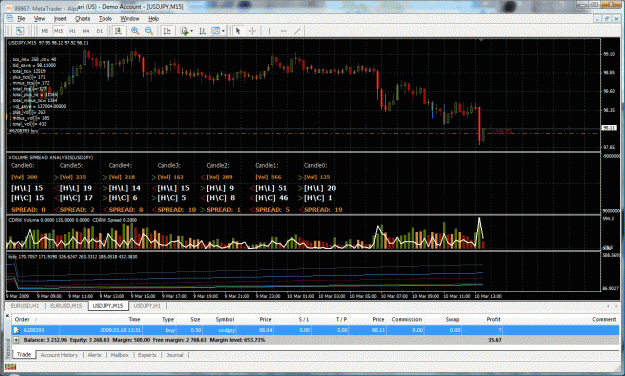Screen dimensions: 625x376
Task: Open the Tools menu
Action: tap(105, 19)
